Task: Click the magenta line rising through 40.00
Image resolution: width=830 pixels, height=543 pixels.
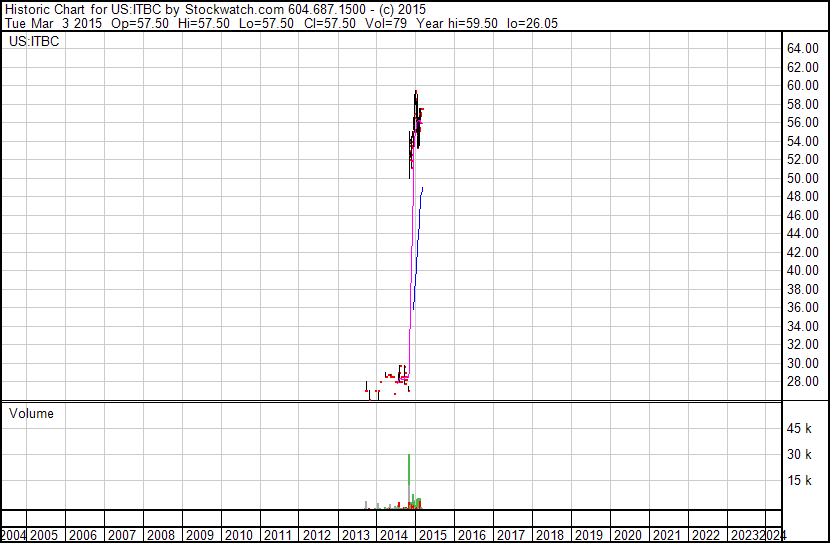Action: (x=412, y=270)
